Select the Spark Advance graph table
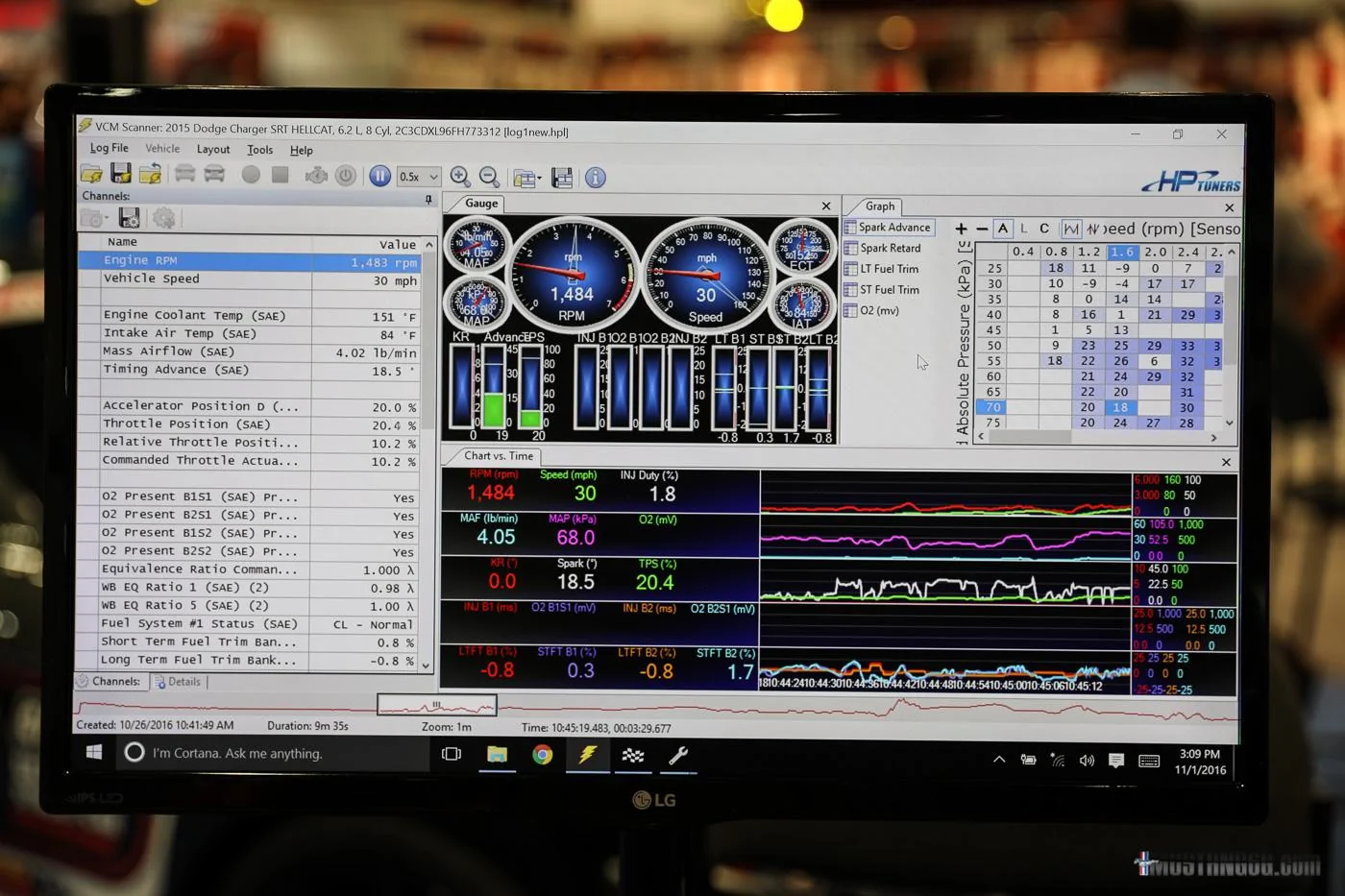The width and height of the screenshot is (1345, 896). point(888,228)
